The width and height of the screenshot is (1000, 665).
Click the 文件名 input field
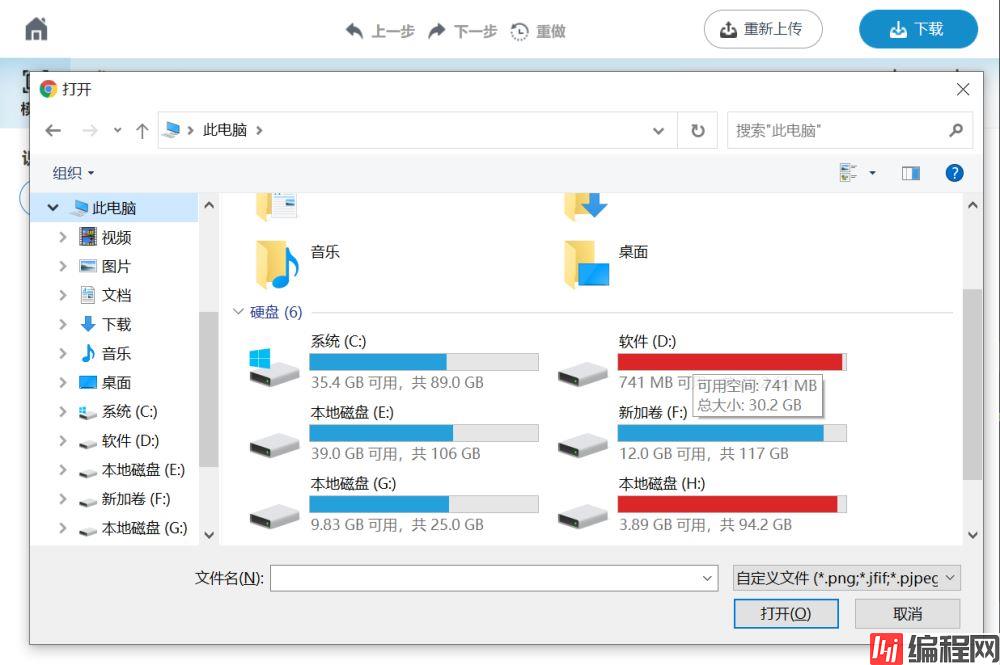click(485, 578)
